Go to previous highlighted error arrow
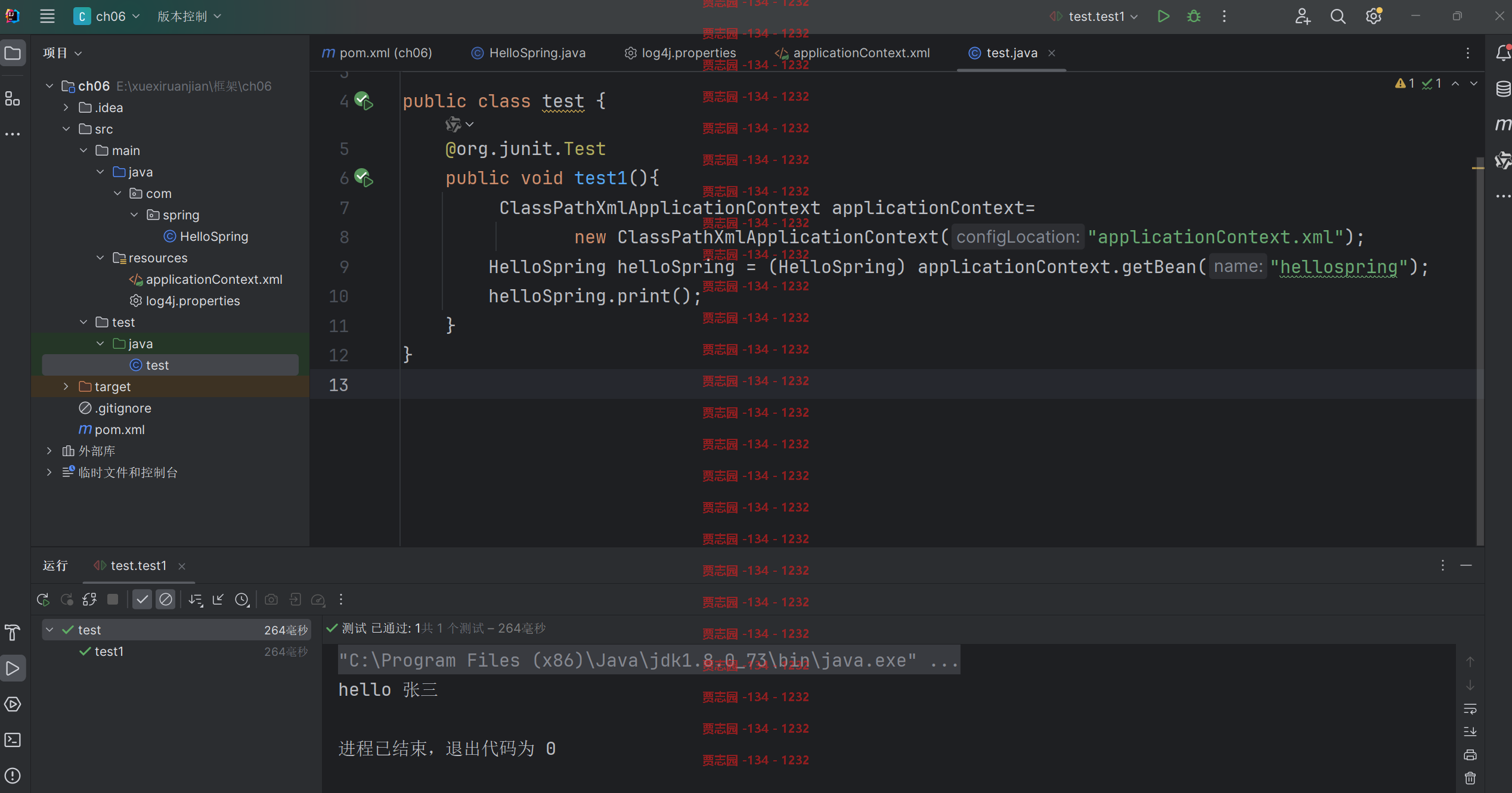The height and width of the screenshot is (793, 1512). [x=1455, y=83]
